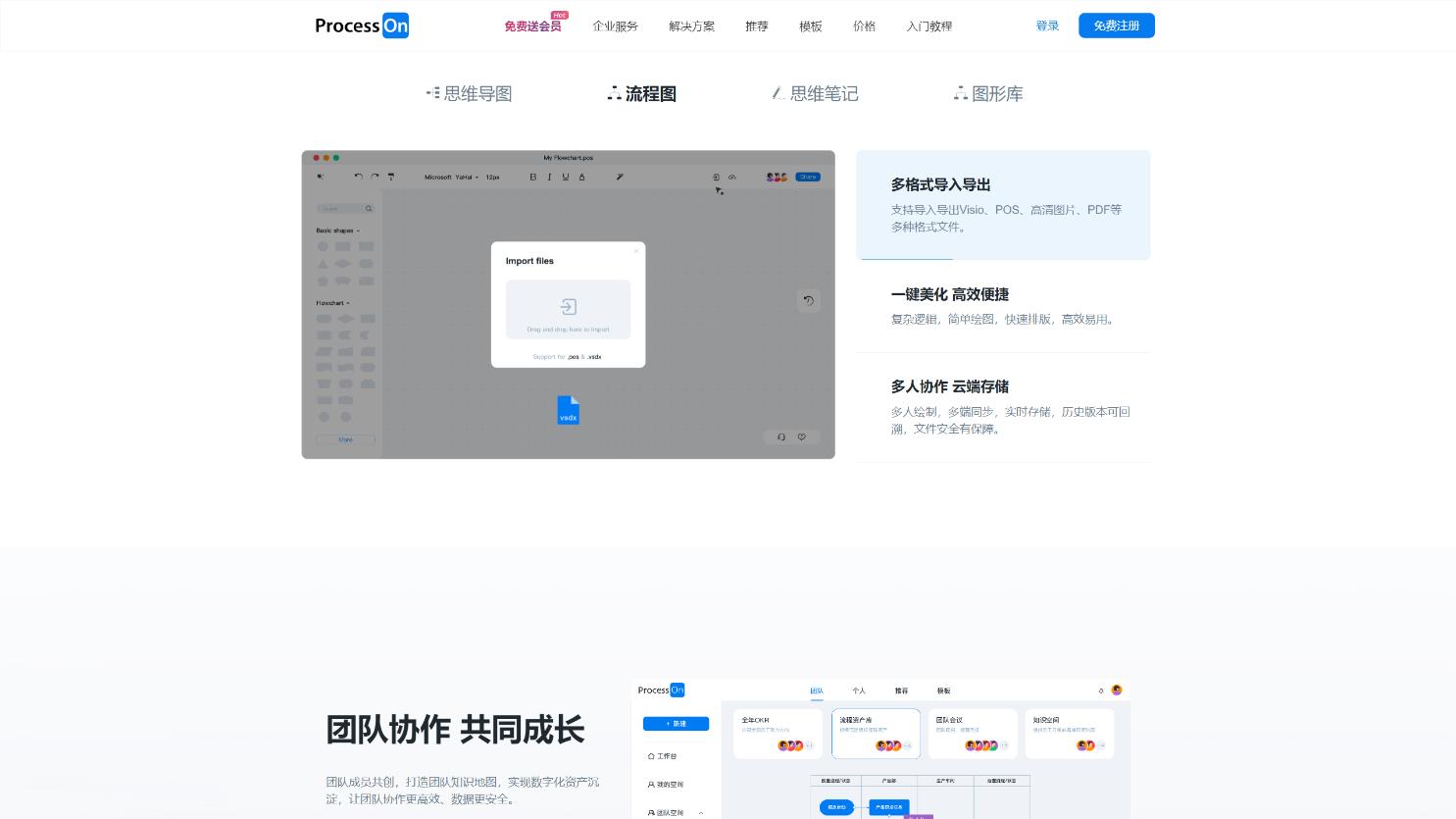
Task: Open the 免费送会员 menu item
Action: tap(533, 26)
